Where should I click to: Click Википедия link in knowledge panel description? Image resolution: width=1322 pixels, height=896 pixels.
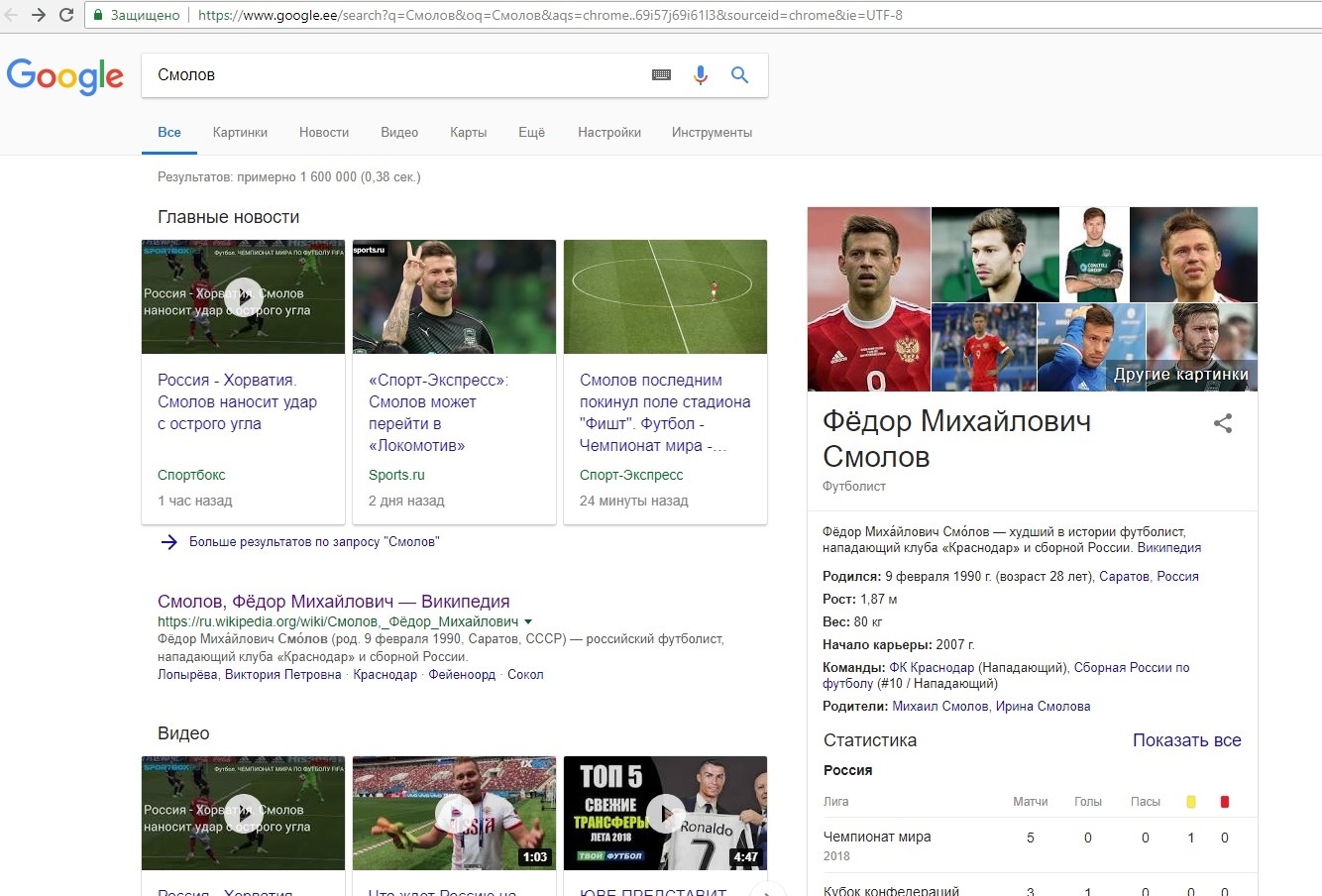(1169, 547)
